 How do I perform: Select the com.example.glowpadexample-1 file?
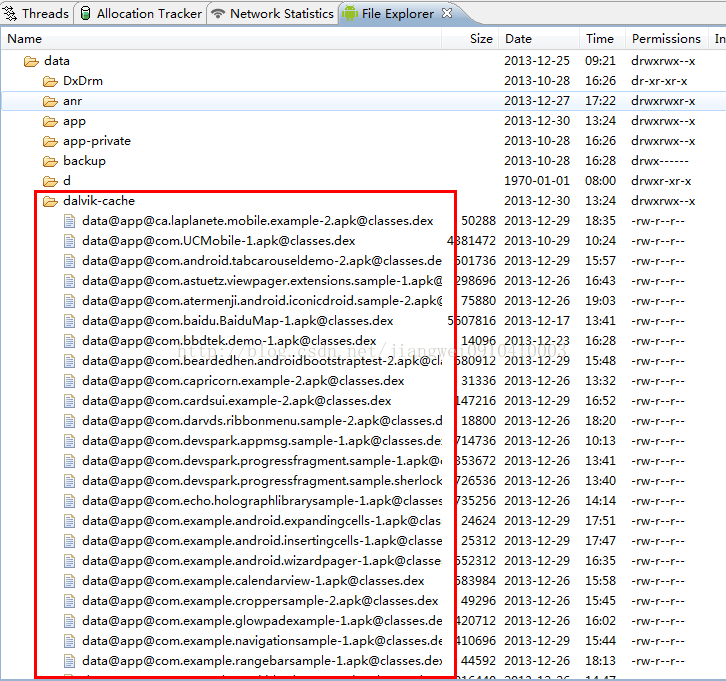tap(262, 621)
